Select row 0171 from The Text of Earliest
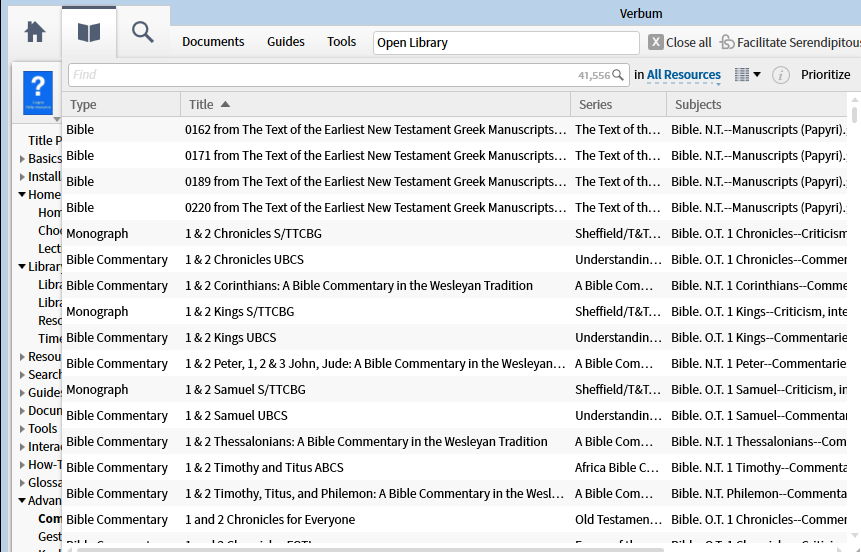Viewport: 861px width, 552px height. [455, 155]
